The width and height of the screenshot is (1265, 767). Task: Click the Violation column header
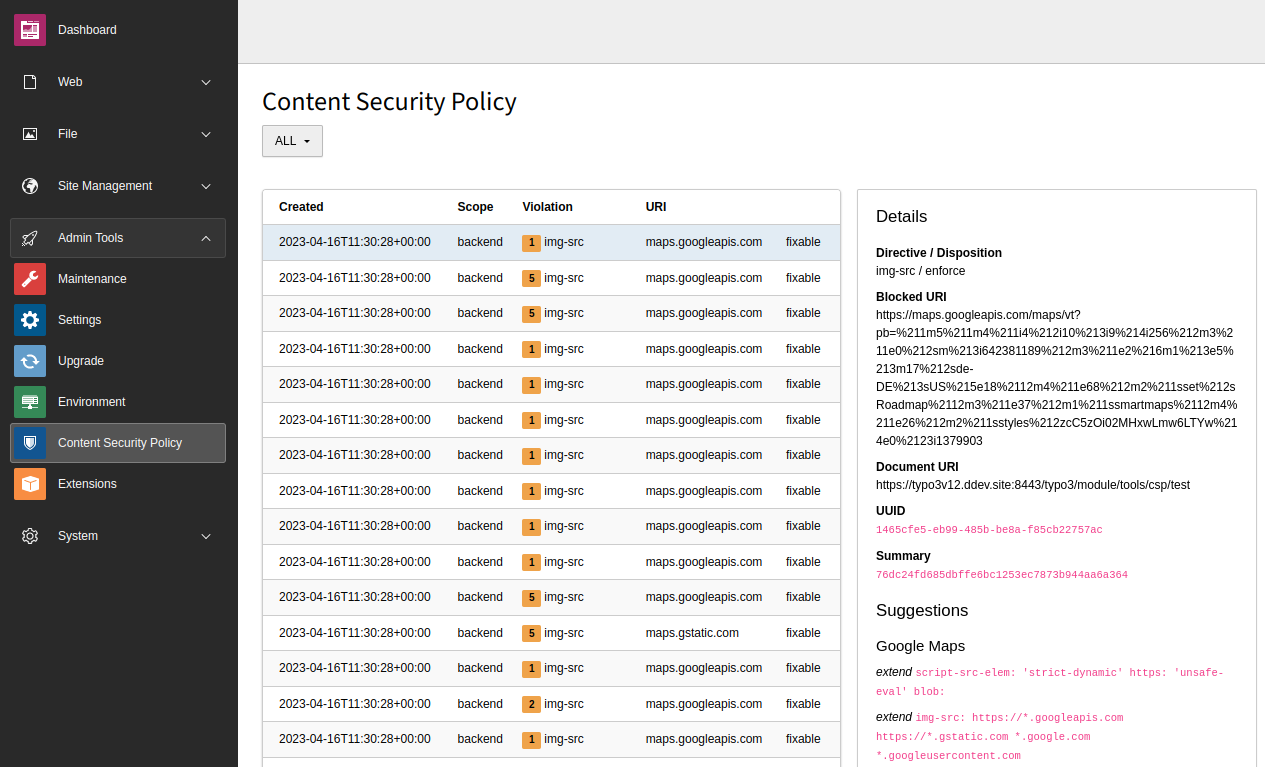(x=547, y=207)
